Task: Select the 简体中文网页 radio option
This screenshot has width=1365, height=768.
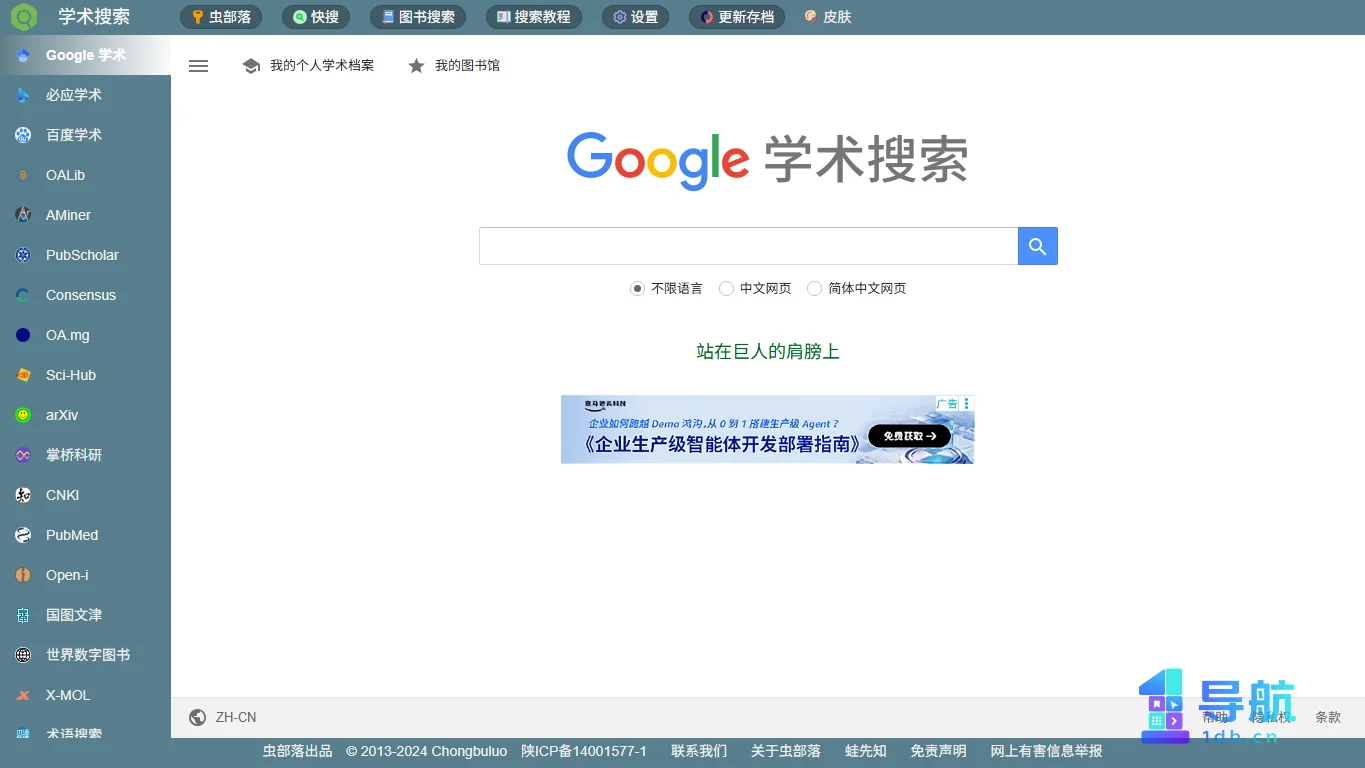Action: click(814, 288)
